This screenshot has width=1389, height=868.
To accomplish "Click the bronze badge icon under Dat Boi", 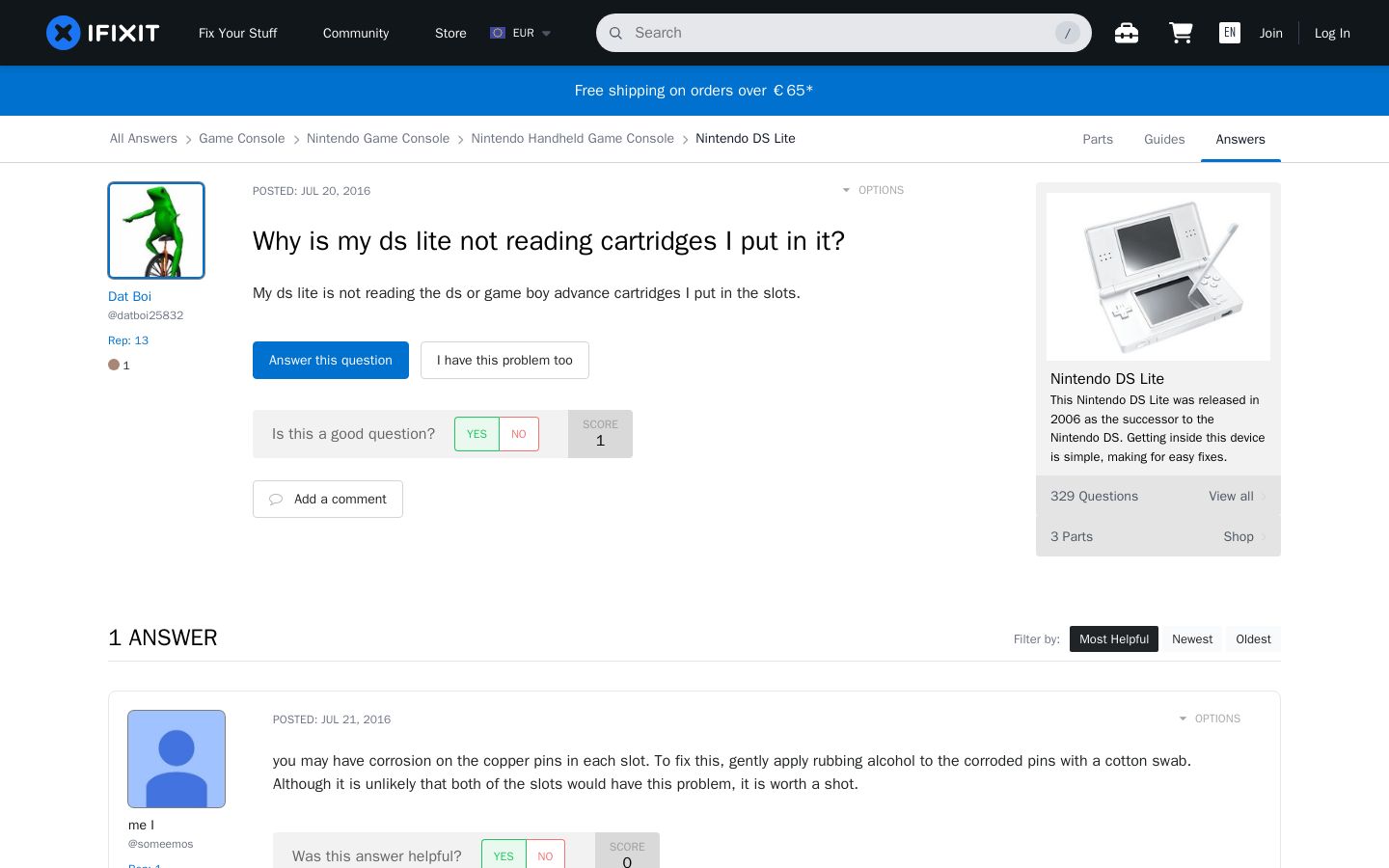I will point(114,365).
